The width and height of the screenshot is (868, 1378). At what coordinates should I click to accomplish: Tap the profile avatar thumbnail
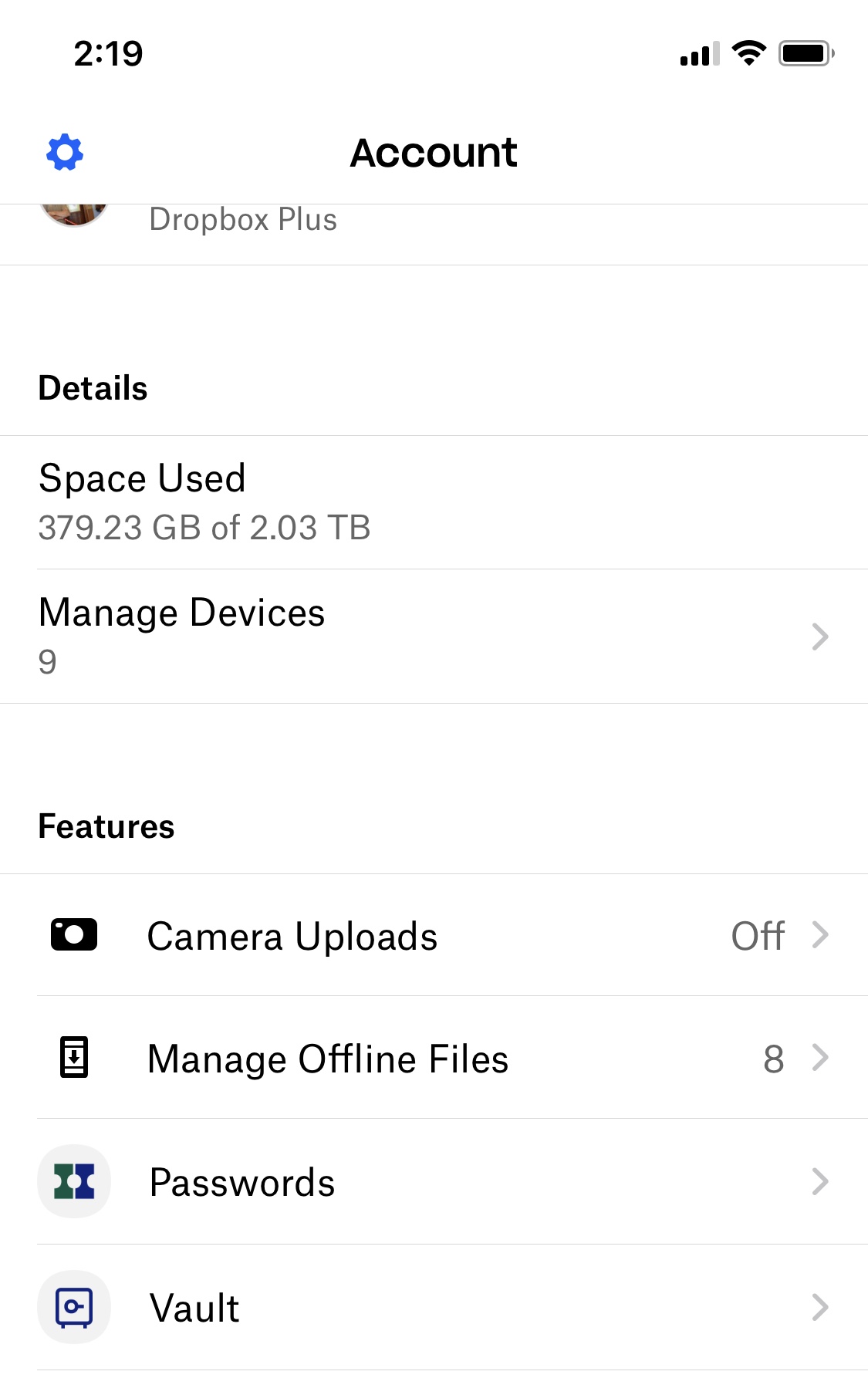pyautogui.click(x=74, y=214)
